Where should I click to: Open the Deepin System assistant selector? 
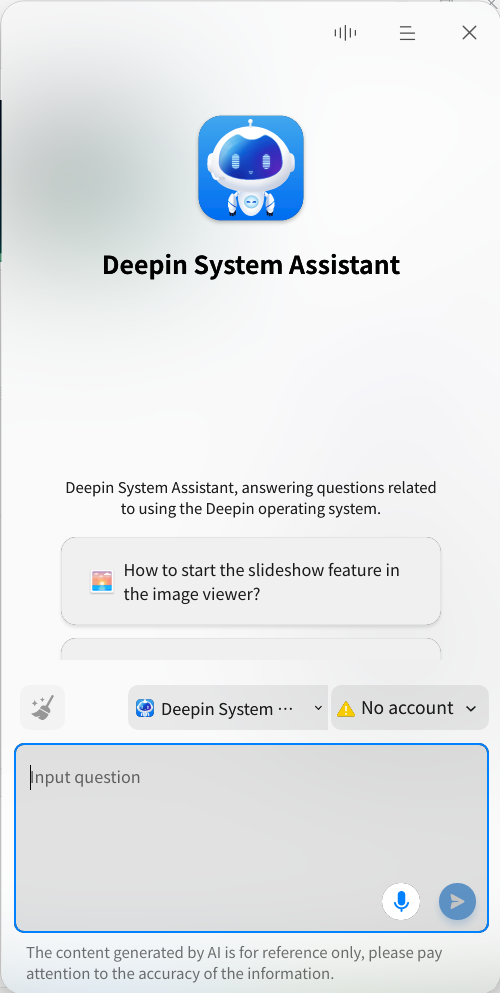pyautogui.click(x=228, y=707)
